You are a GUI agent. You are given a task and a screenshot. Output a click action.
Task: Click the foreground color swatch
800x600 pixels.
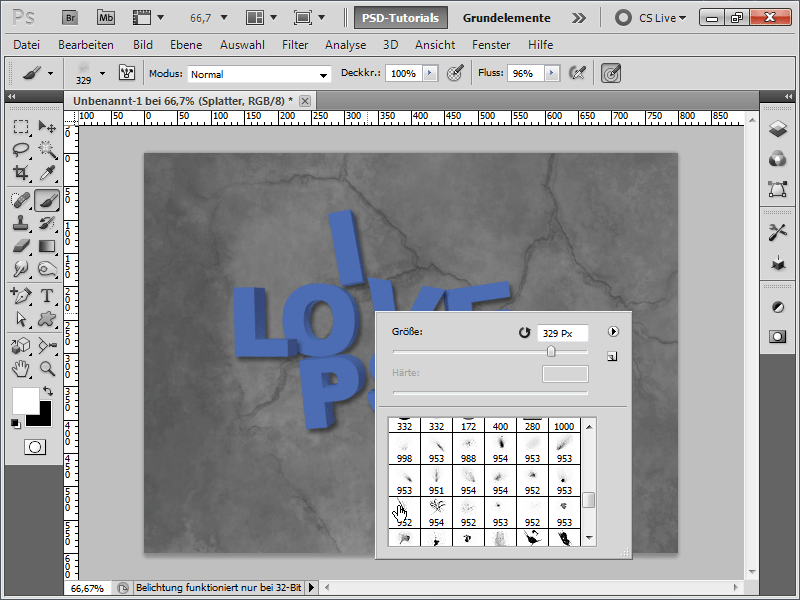(x=26, y=401)
